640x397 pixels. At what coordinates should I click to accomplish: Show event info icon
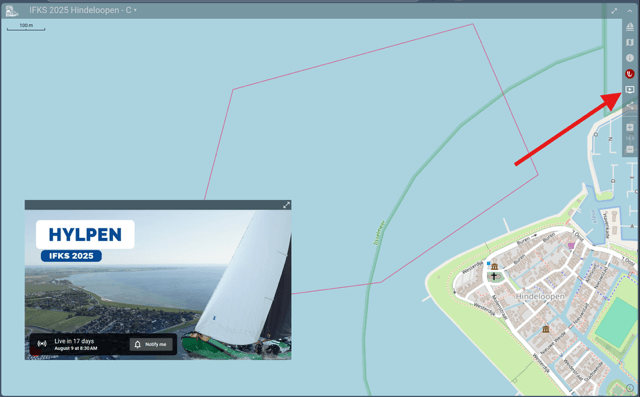coord(630,58)
